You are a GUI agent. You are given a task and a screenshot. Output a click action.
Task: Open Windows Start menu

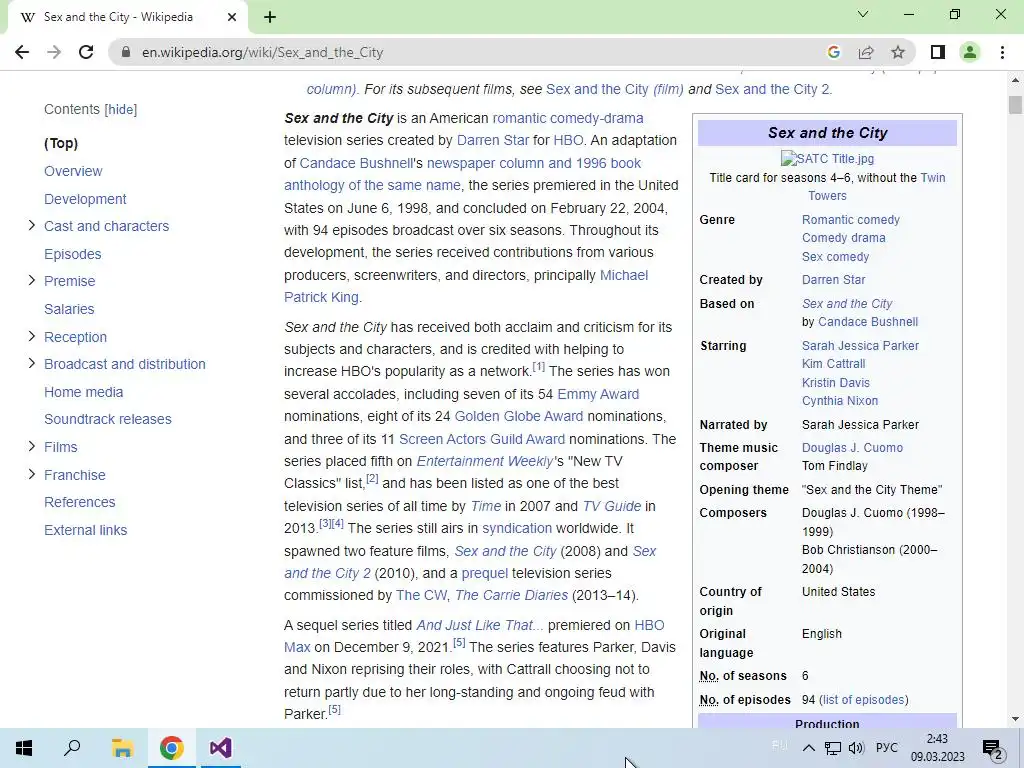click(24, 748)
